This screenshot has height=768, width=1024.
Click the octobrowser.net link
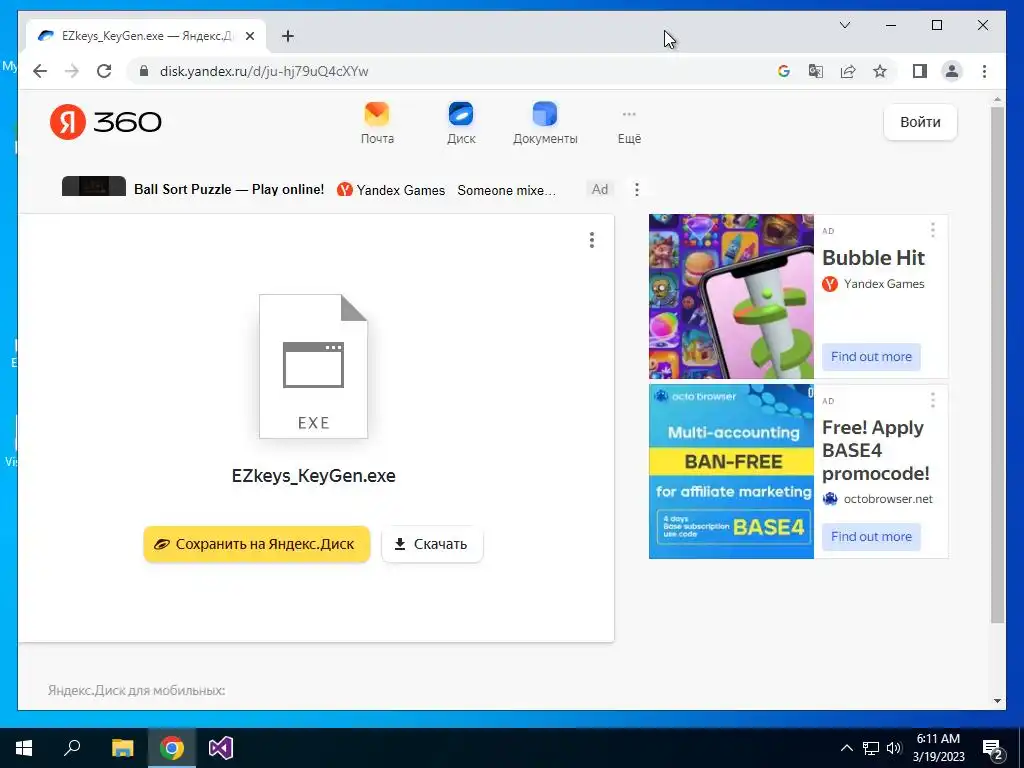coord(888,499)
